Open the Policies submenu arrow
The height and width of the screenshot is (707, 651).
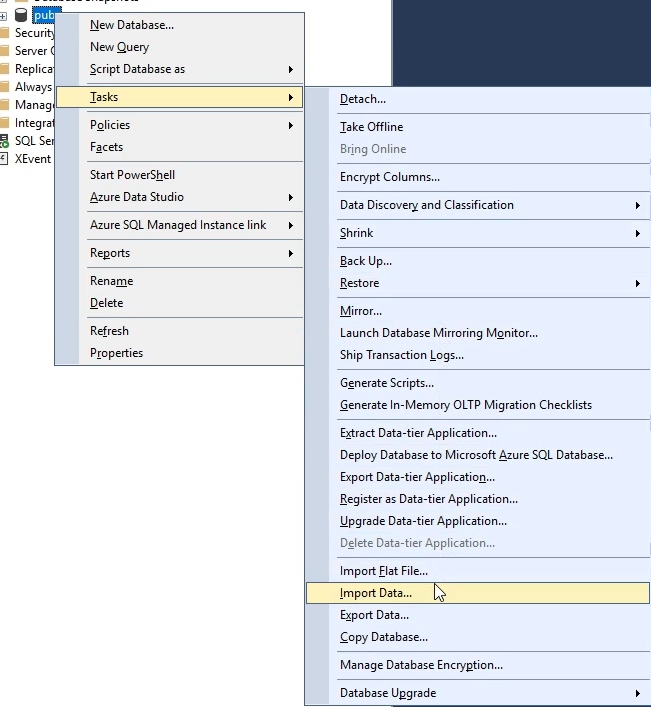[x=291, y=125]
